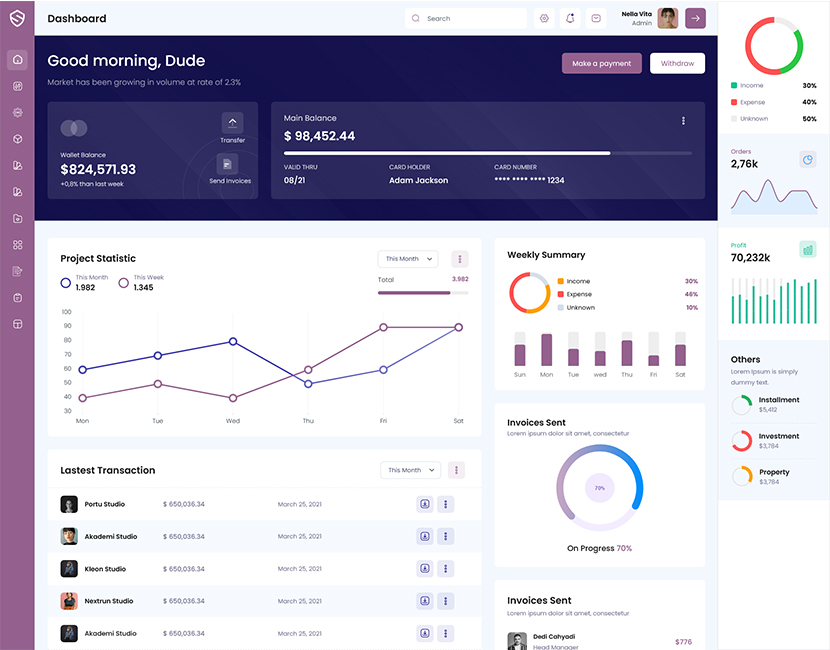Click the Send Invoices document icon

pos(229,164)
